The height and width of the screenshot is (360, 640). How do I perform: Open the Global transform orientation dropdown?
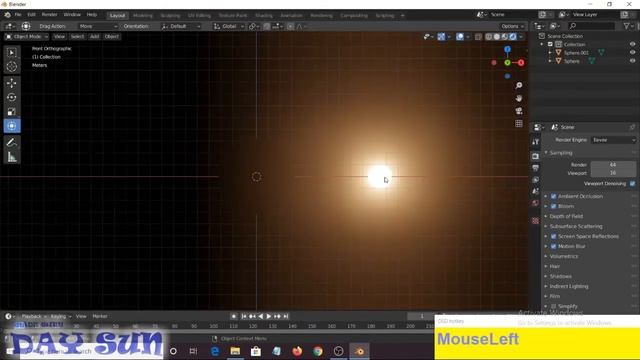(x=229, y=26)
